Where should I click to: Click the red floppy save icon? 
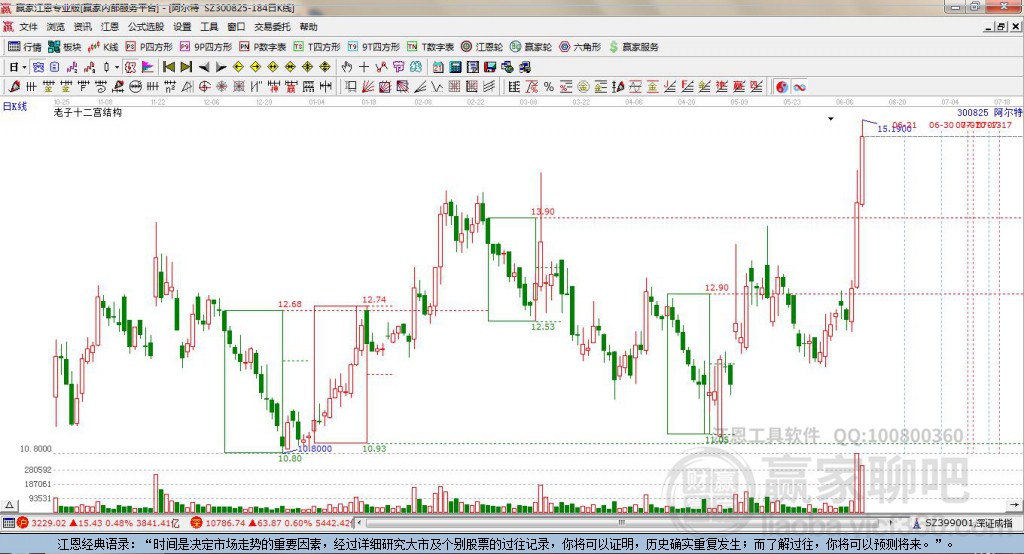tap(490, 67)
